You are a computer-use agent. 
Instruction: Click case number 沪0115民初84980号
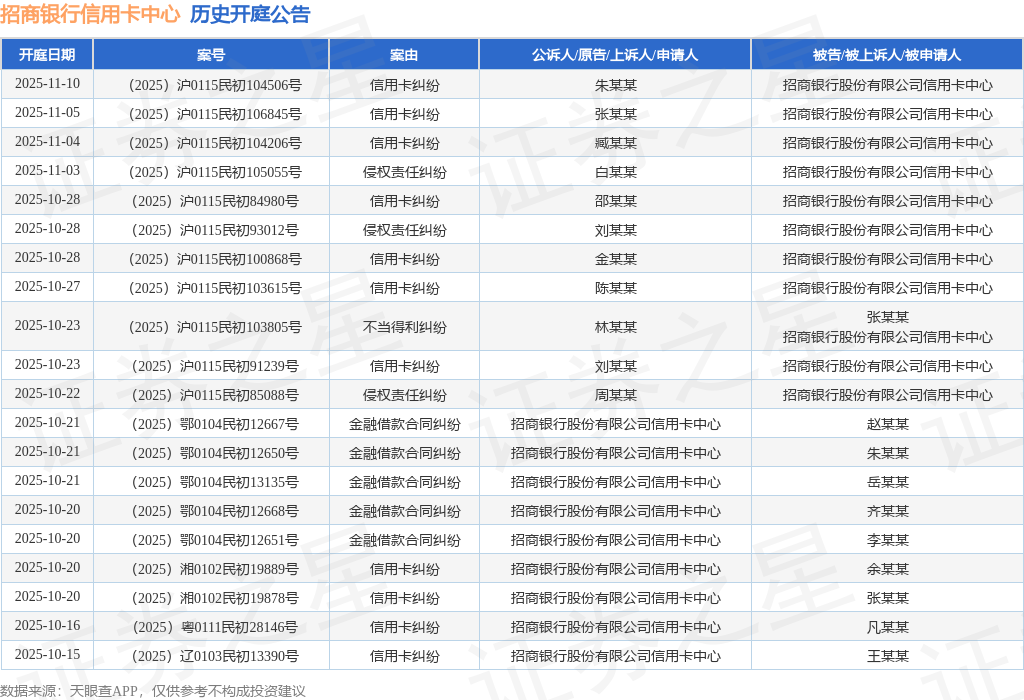click(x=215, y=201)
